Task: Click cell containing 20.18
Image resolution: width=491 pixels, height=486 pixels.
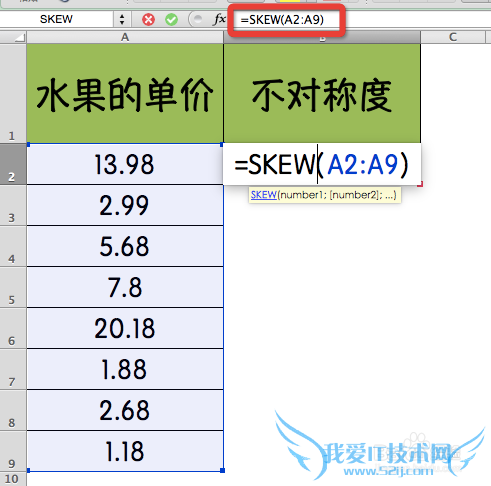Action: (125, 328)
